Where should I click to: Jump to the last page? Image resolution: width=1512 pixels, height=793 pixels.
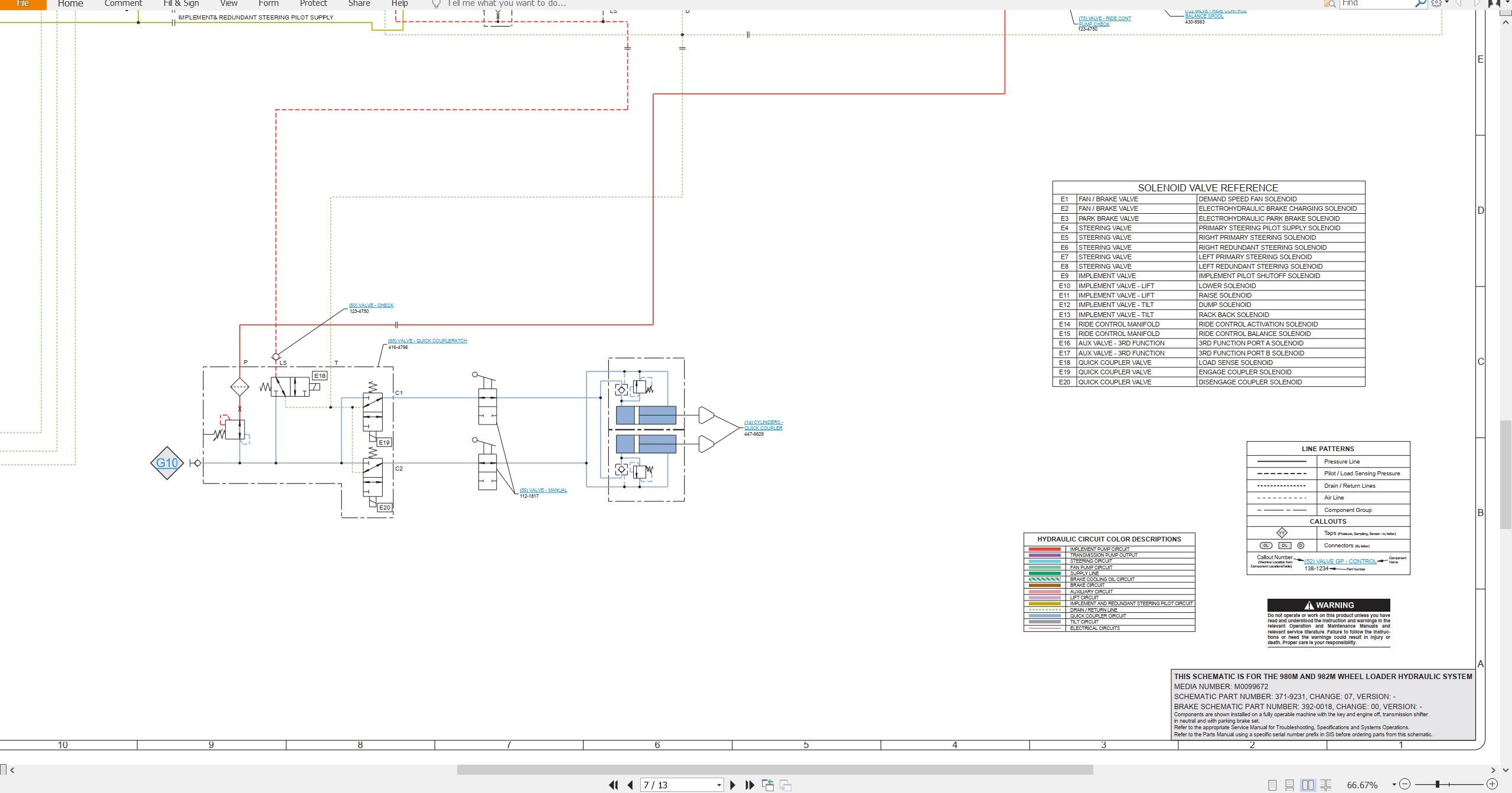(750, 785)
